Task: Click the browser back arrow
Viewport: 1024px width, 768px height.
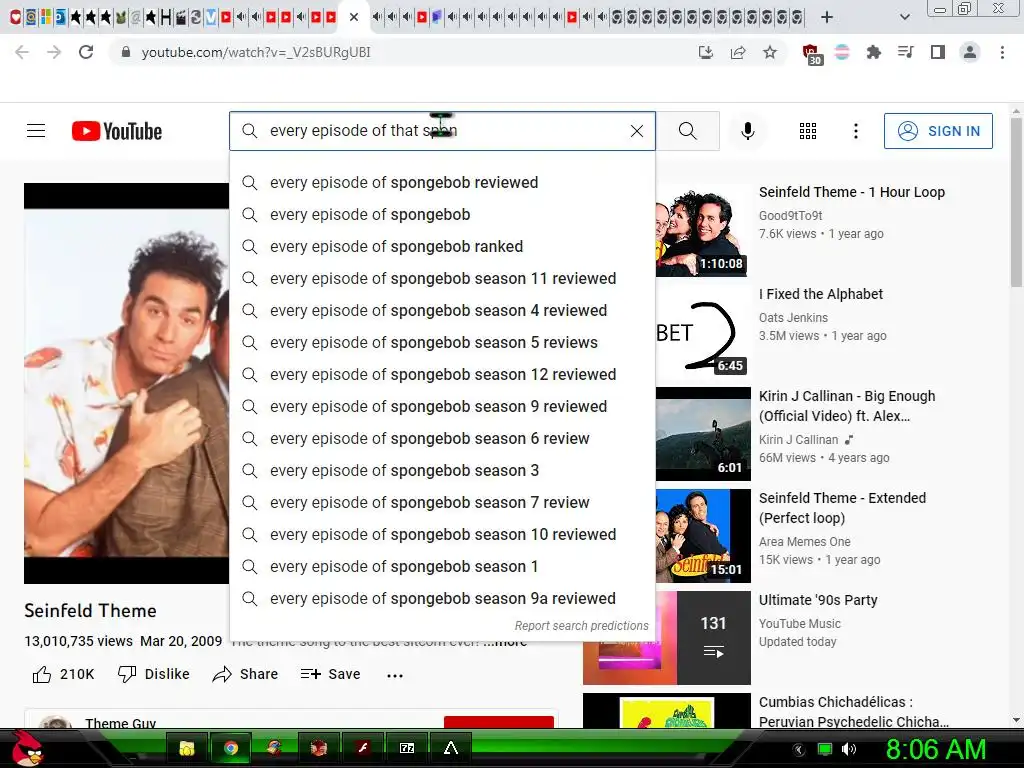Action: click(22, 52)
